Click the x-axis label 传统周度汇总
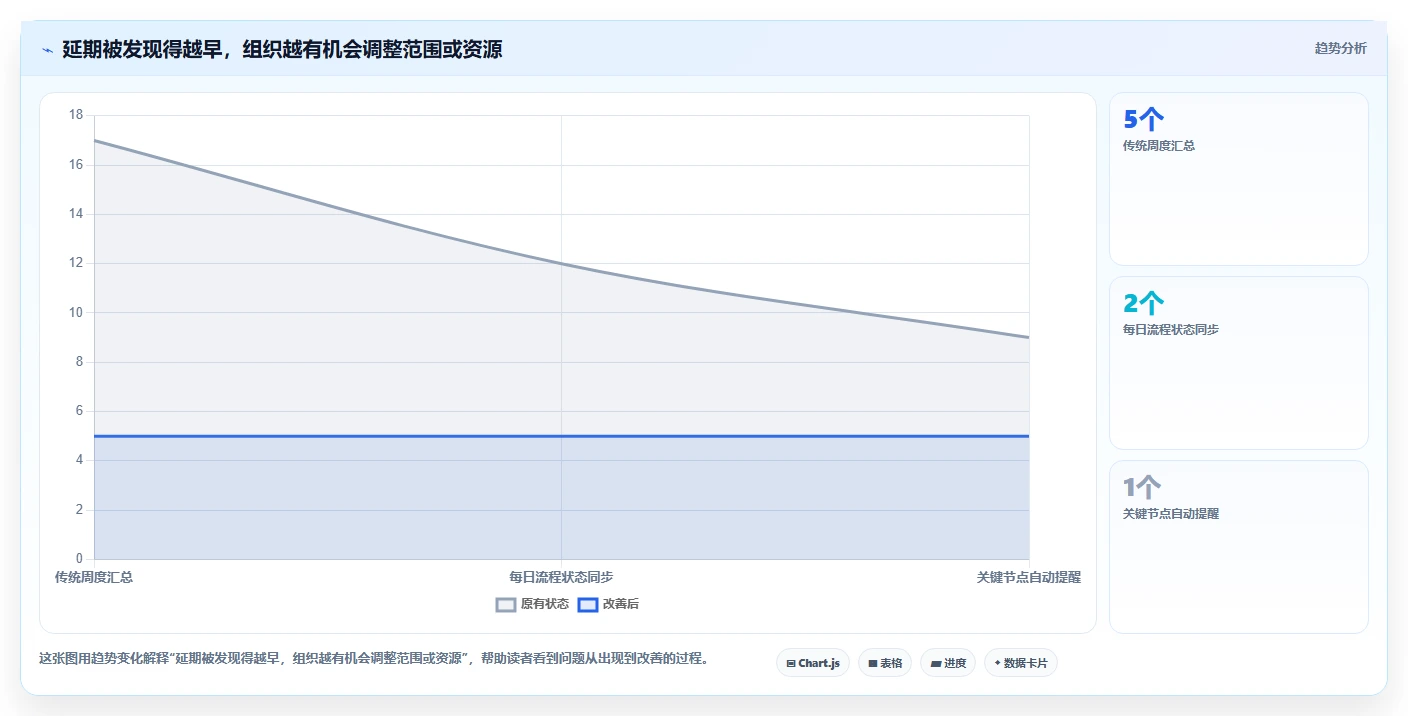Viewport: 1408px width, 716px height. coord(94,577)
